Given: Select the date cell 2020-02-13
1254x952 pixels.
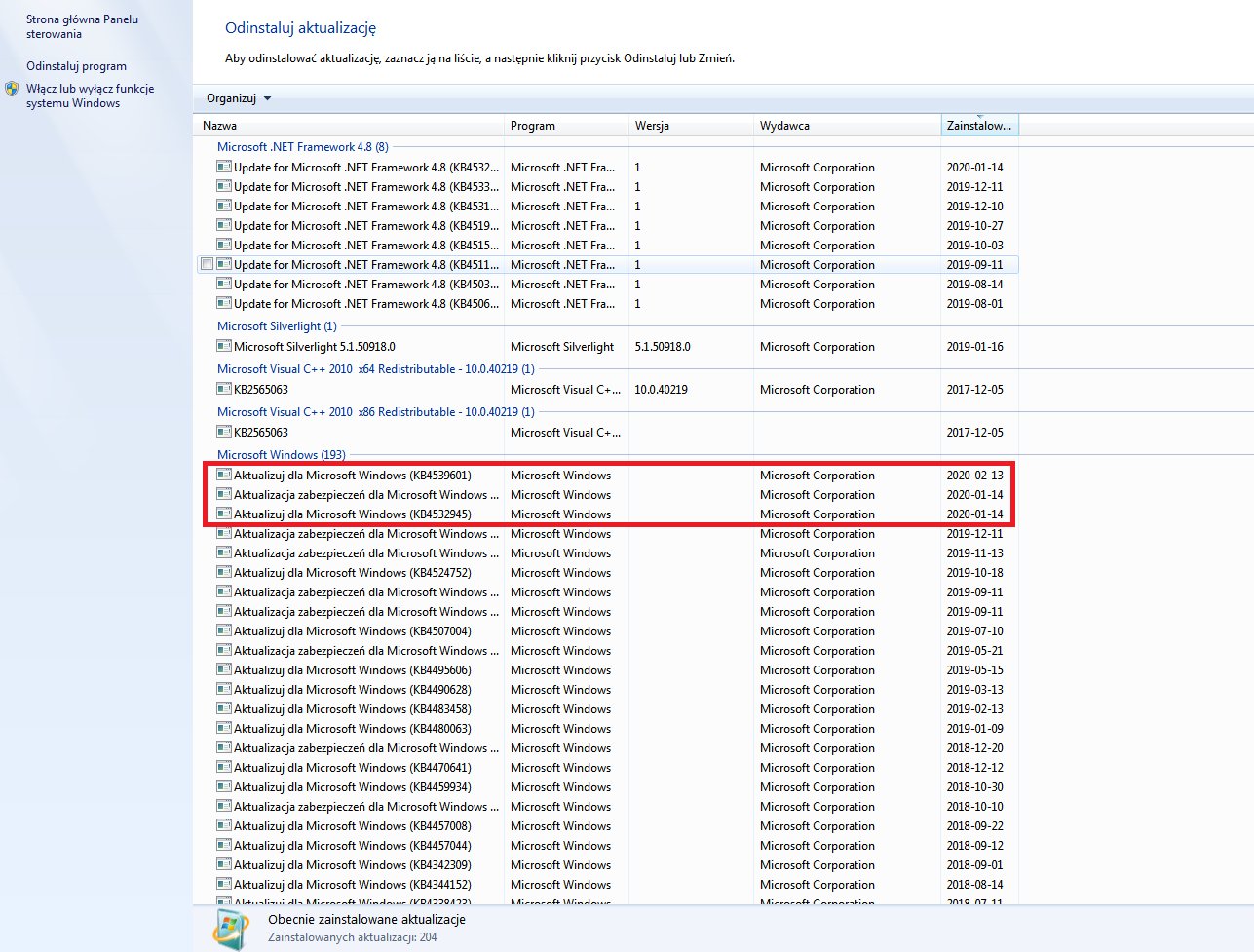Looking at the screenshot, I should (974, 476).
